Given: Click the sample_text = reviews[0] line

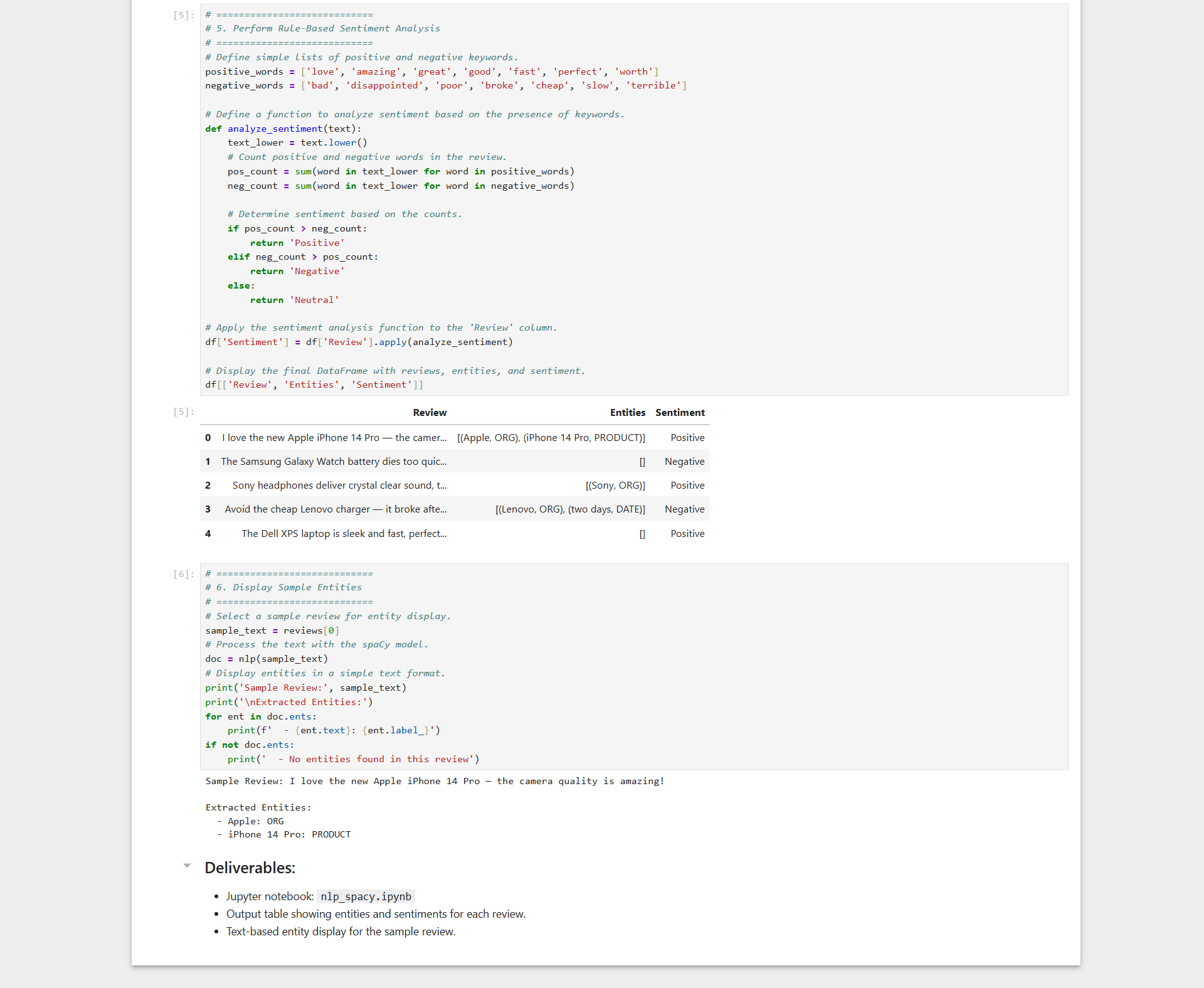Looking at the screenshot, I should (x=272, y=630).
